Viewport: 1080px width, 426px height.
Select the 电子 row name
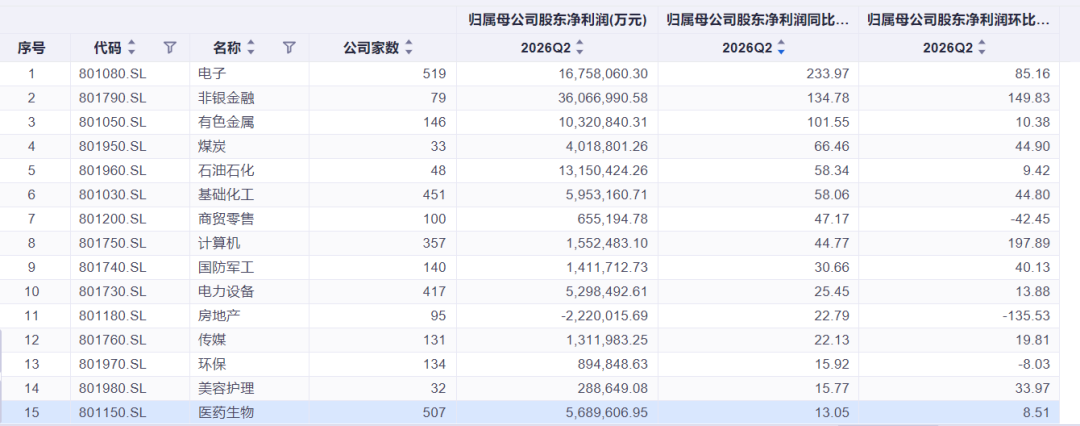(x=211, y=74)
